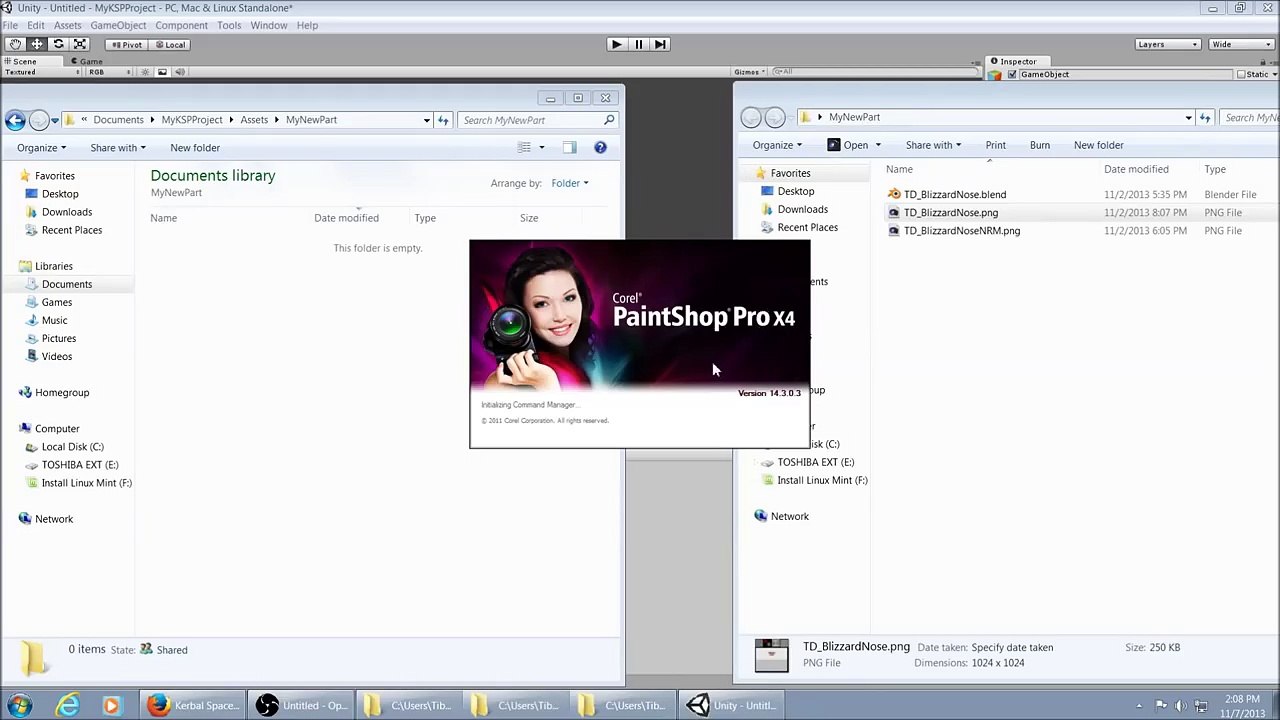
Task: Toggle Scene view lighting sun icon
Action: 145,72
